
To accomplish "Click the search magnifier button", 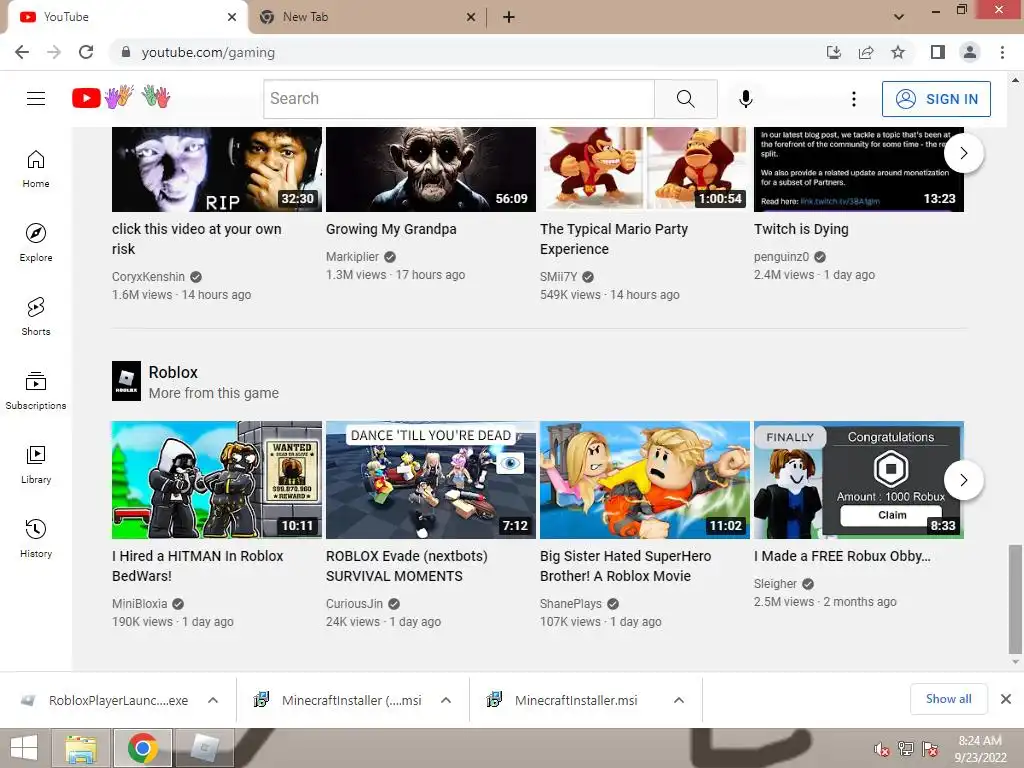I will tap(686, 99).
